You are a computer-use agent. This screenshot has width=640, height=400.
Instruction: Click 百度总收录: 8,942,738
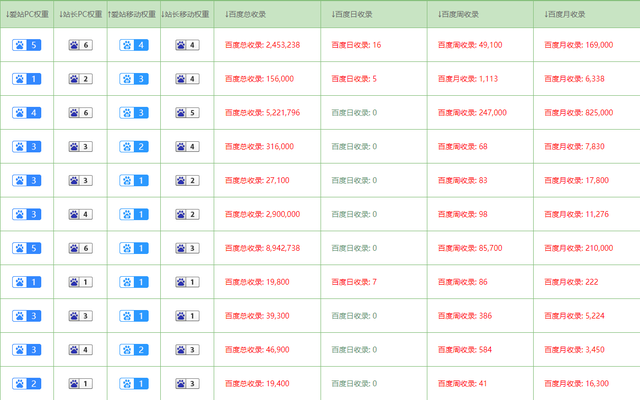tap(262, 248)
